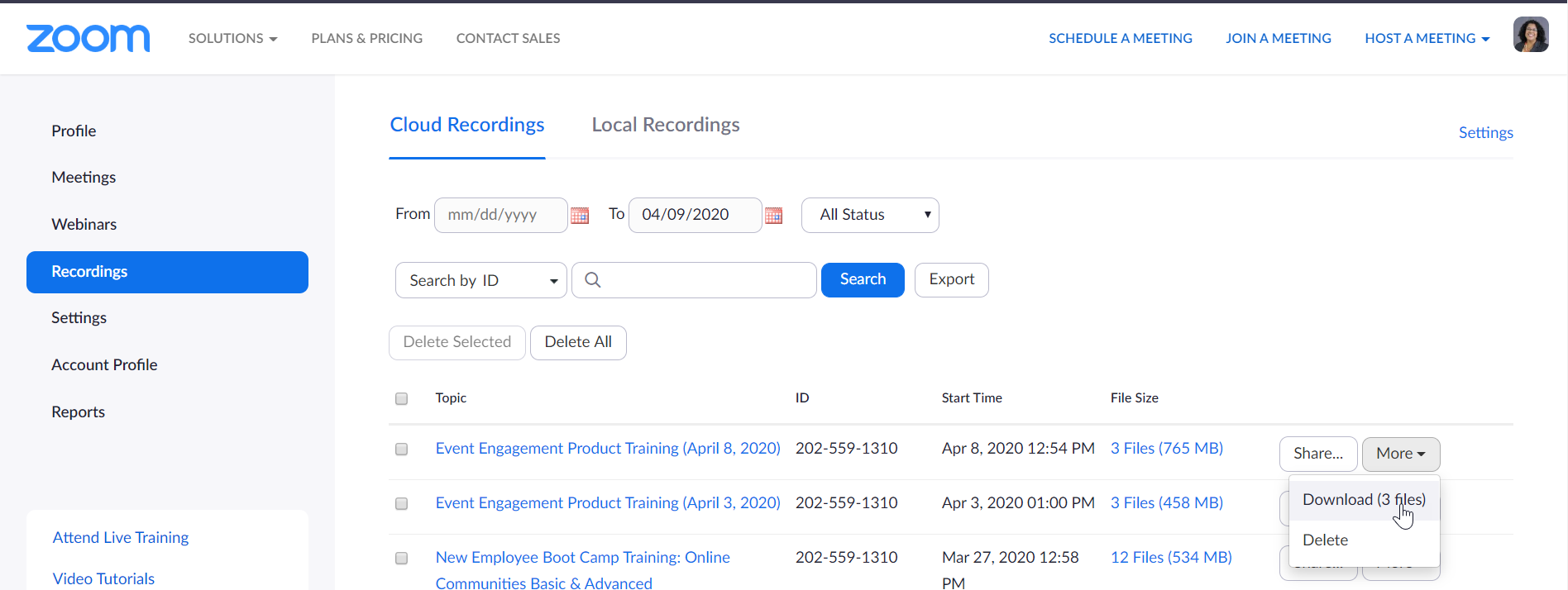Focus the From date input field

click(x=501, y=215)
